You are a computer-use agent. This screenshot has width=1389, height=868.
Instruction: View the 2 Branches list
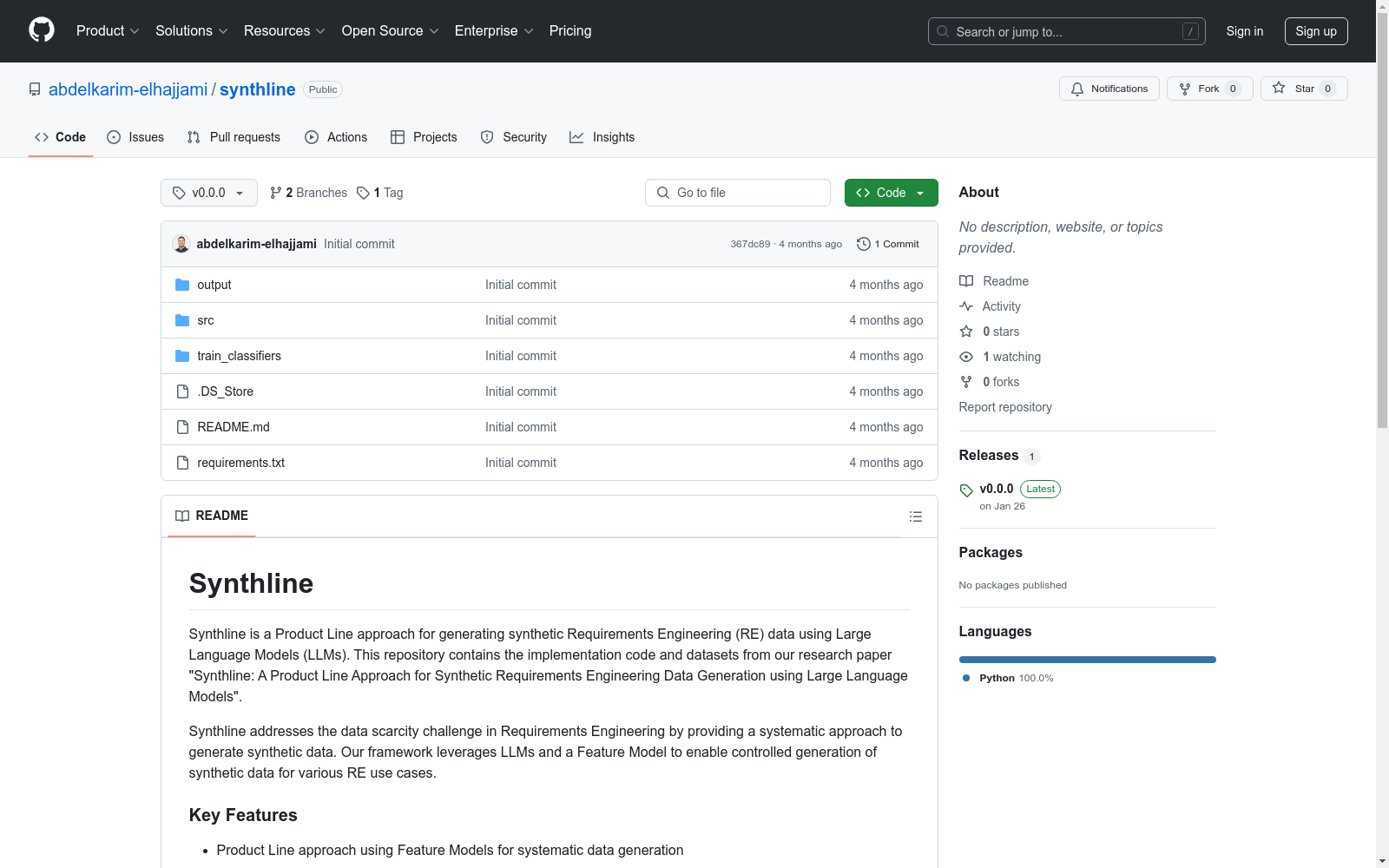(308, 193)
